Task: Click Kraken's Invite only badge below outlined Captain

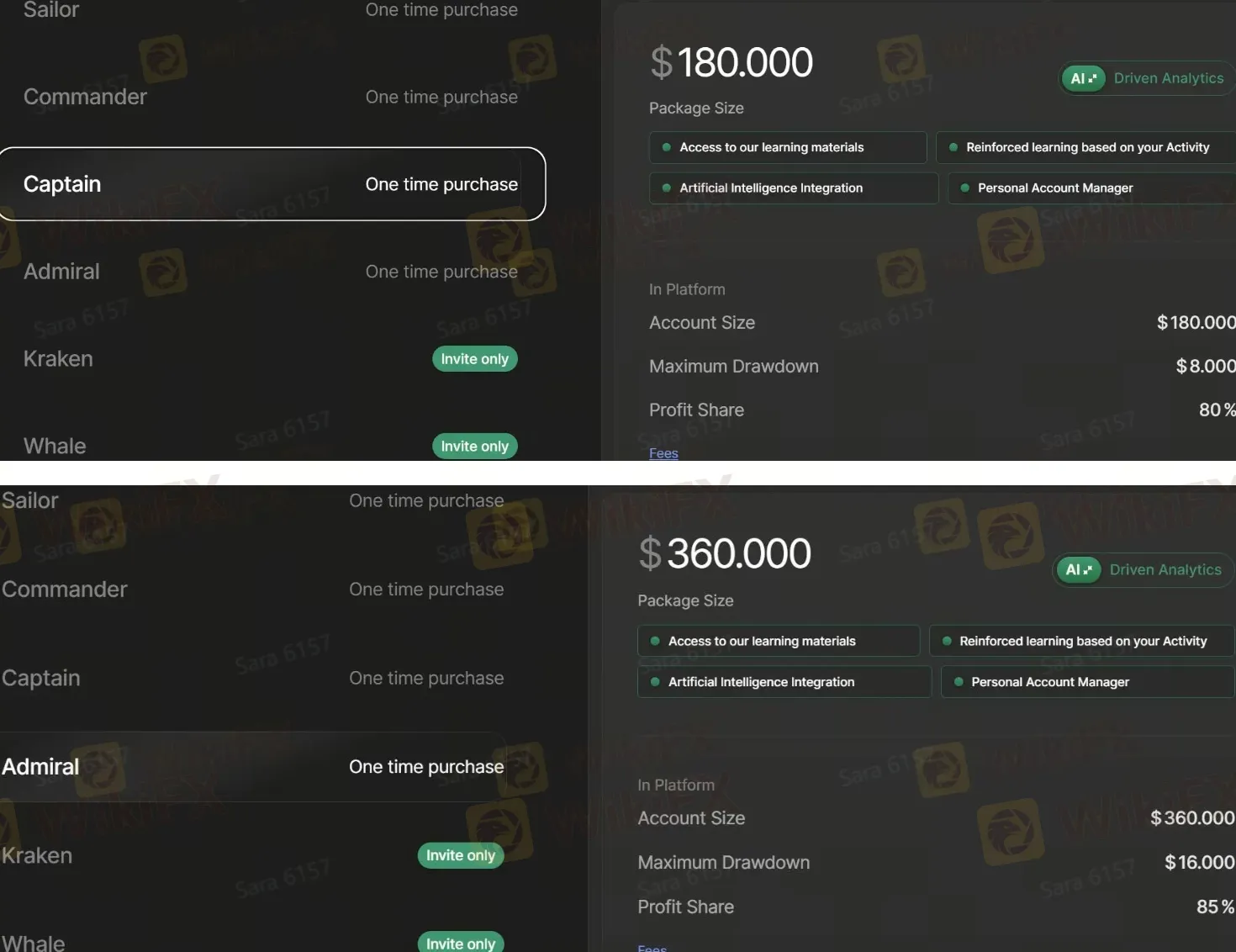Action: click(474, 359)
